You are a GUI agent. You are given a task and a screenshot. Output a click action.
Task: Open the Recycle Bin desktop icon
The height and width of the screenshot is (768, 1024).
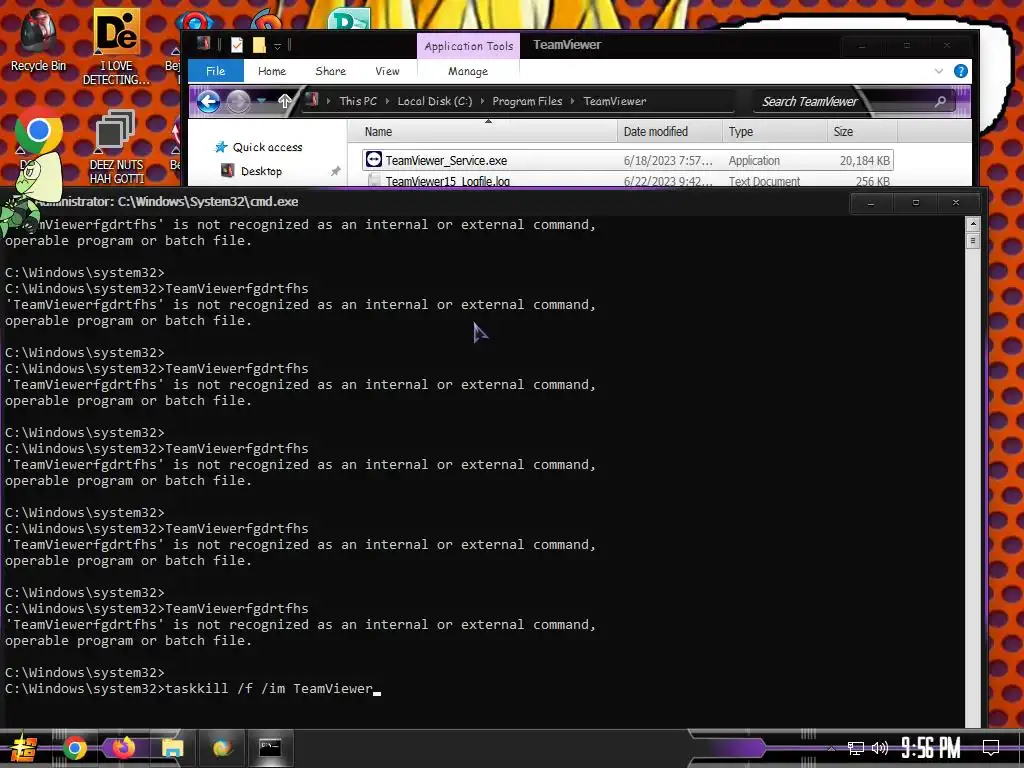(38, 40)
